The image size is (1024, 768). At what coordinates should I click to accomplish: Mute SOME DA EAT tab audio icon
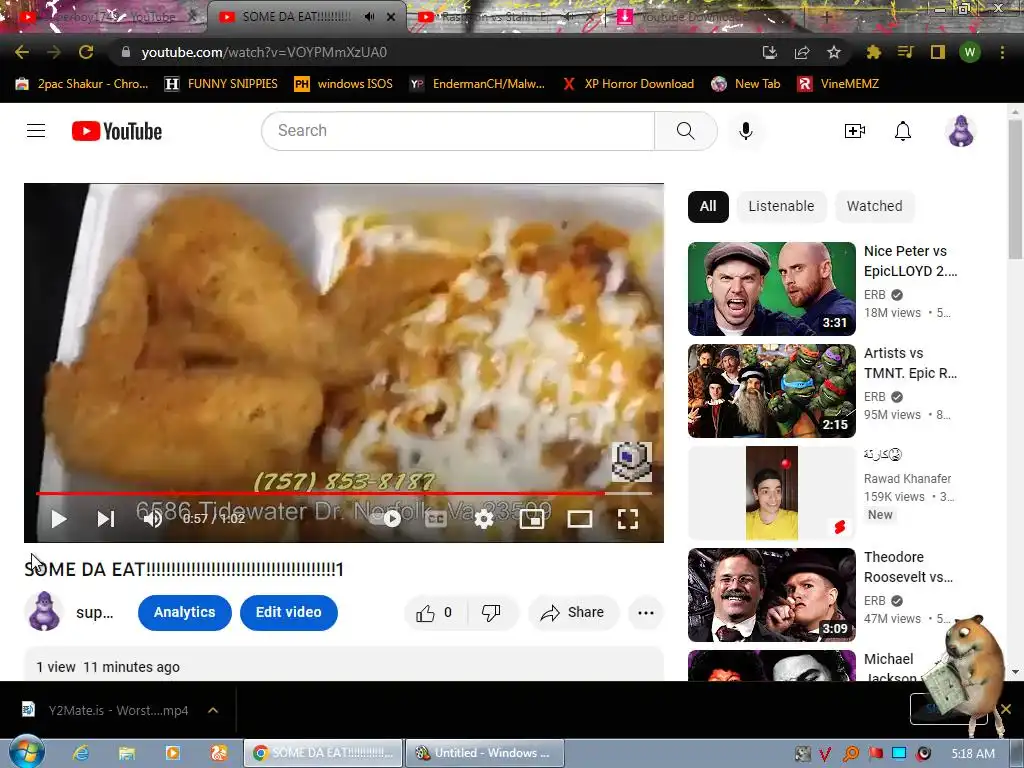point(370,17)
